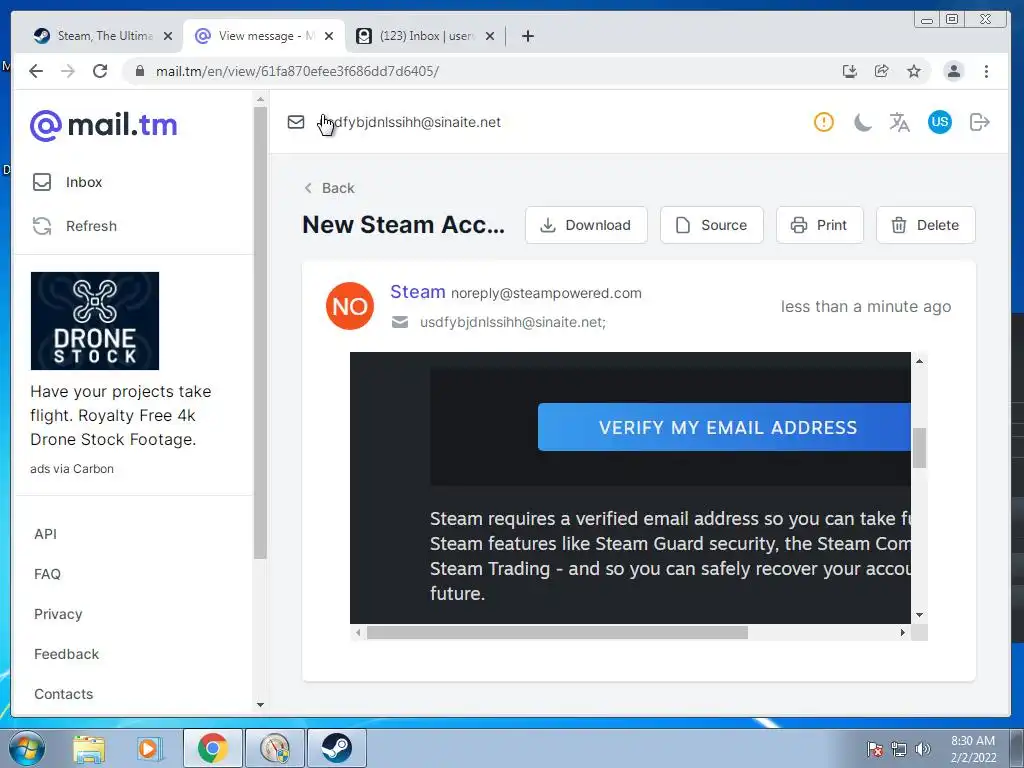Screen dimensions: 1024x768
Task: Open the Contacts link
Action: pyautogui.click(x=63, y=694)
